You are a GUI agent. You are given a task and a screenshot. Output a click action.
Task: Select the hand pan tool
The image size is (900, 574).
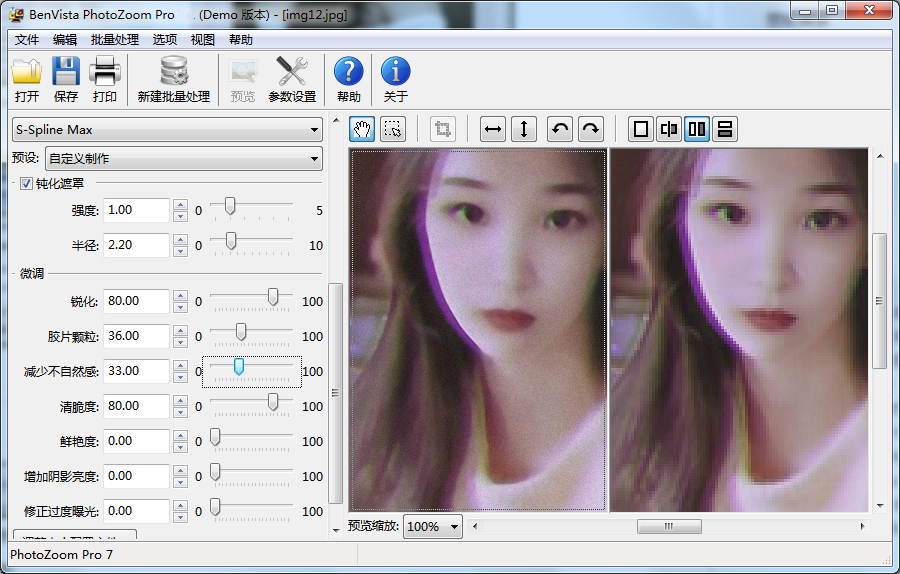pos(362,129)
